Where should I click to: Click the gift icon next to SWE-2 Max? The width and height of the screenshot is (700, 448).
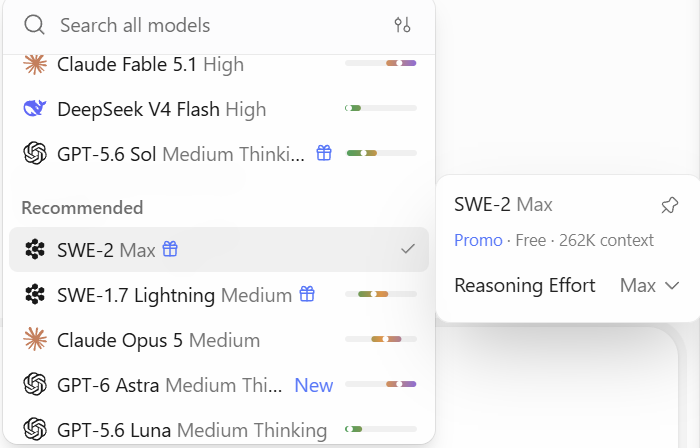point(170,249)
